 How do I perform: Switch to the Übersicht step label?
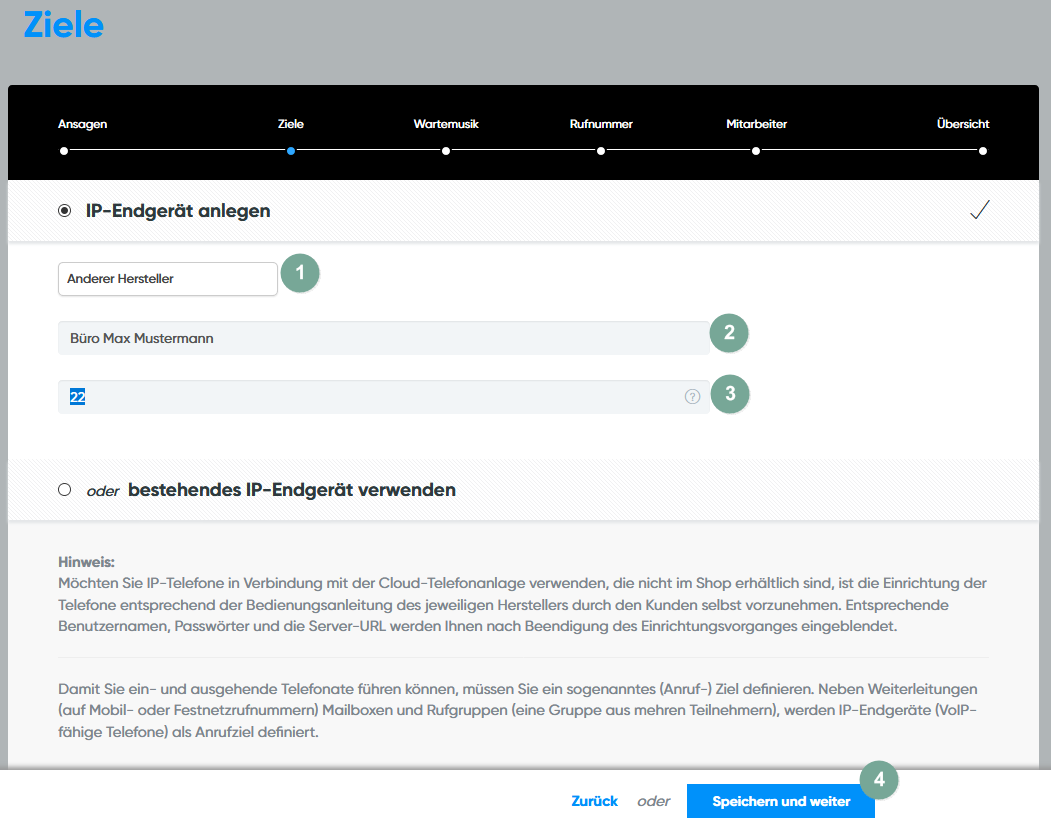(962, 124)
